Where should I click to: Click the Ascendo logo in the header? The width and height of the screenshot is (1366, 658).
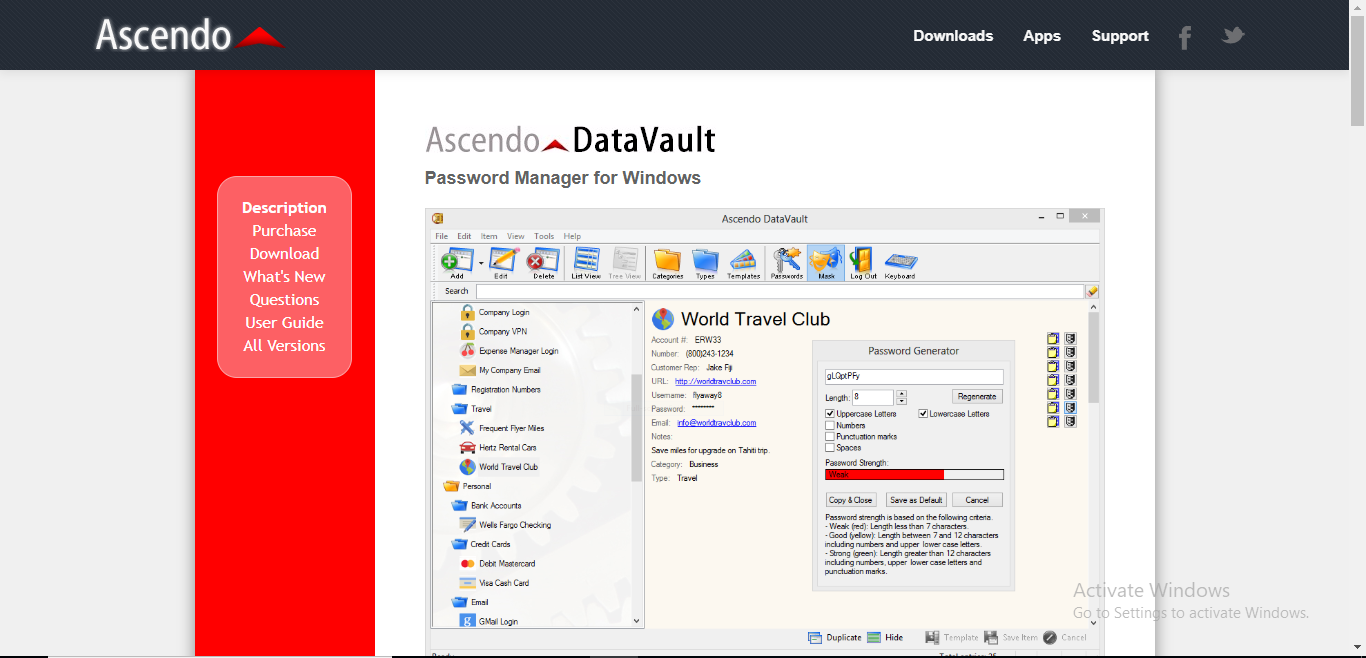coord(190,35)
